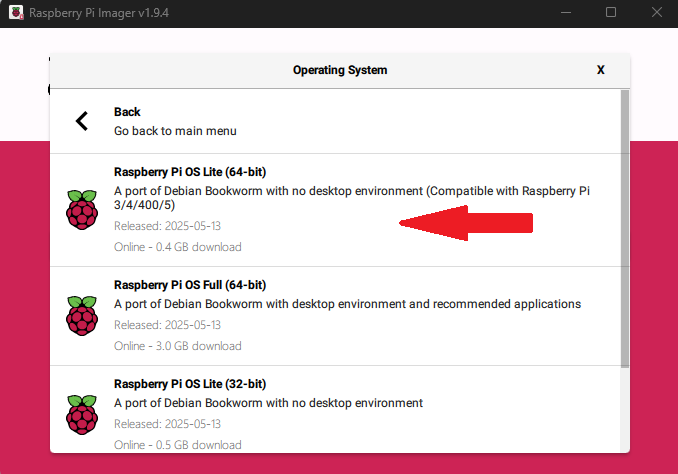Click the 'Operating System' dialog heading
Image resolution: width=678 pixels, height=474 pixels.
coord(340,70)
